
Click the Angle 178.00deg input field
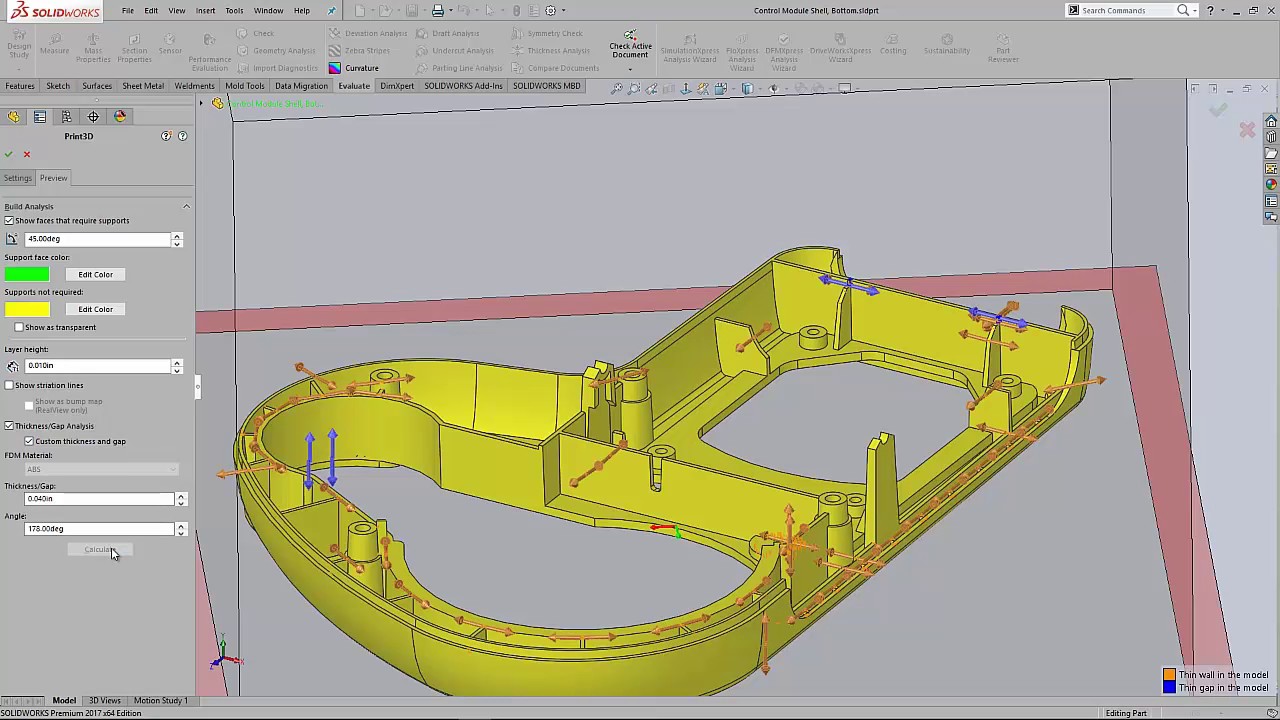[x=100, y=529]
